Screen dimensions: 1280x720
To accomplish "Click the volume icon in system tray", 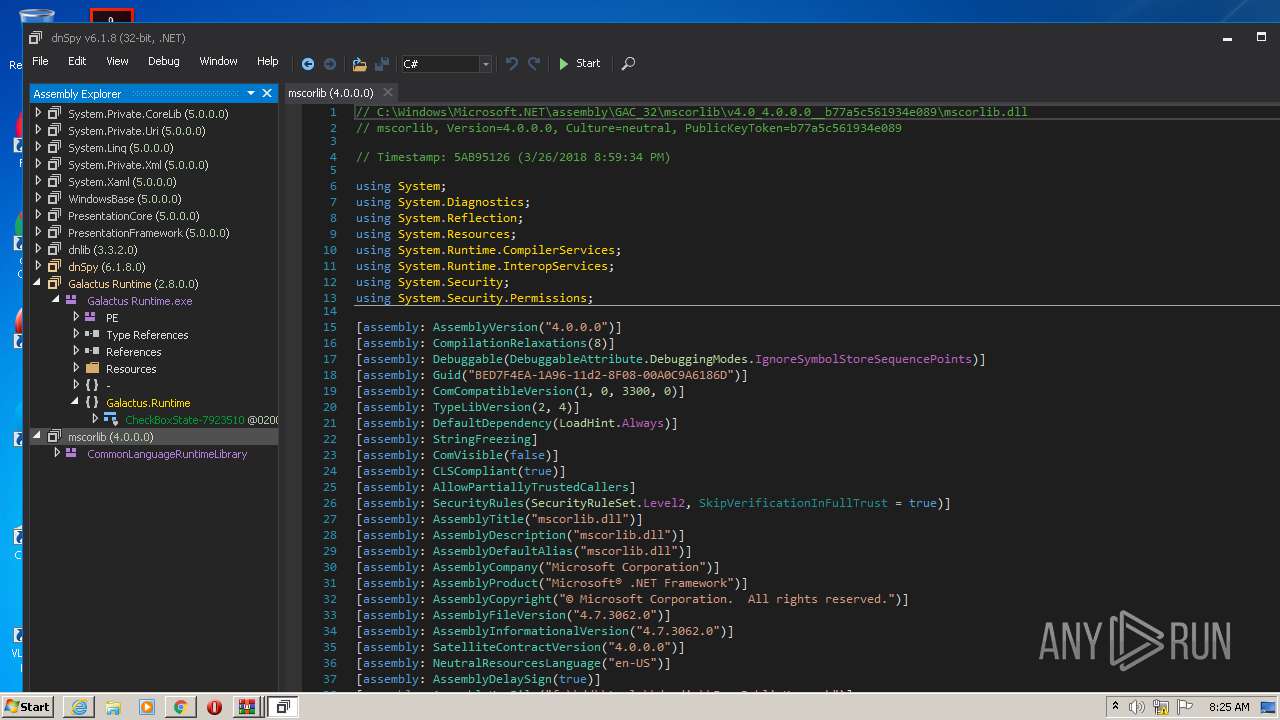I will coord(1136,707).
